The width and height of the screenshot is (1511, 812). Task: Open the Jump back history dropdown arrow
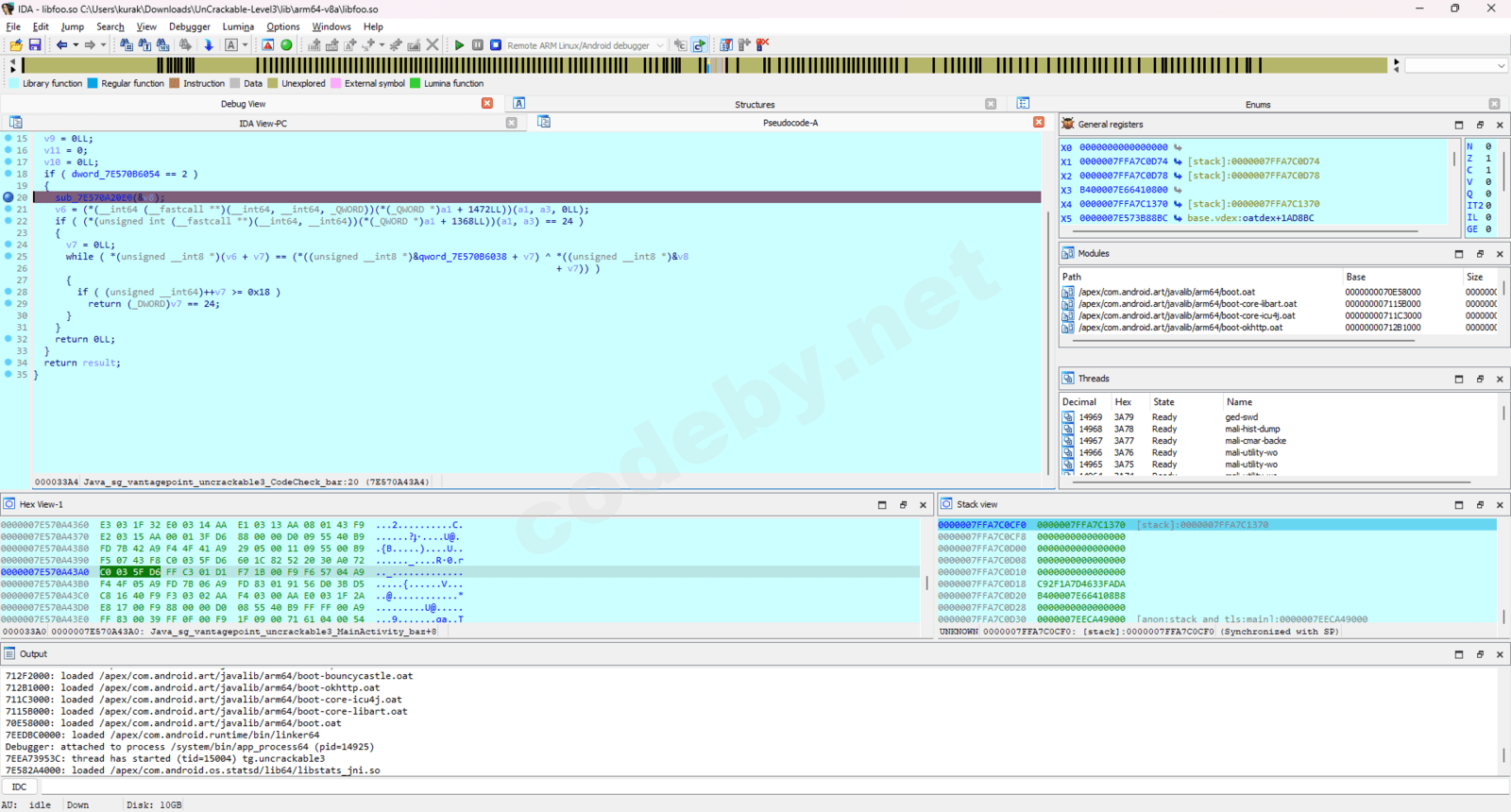click(76, 45)
